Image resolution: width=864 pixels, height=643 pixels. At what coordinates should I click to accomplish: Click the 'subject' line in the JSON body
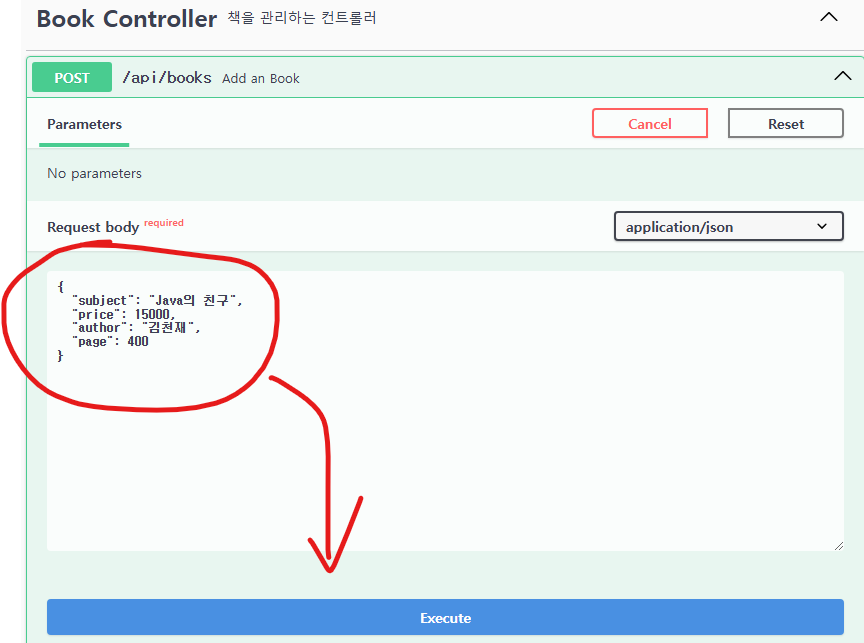(x=157, y=300)
